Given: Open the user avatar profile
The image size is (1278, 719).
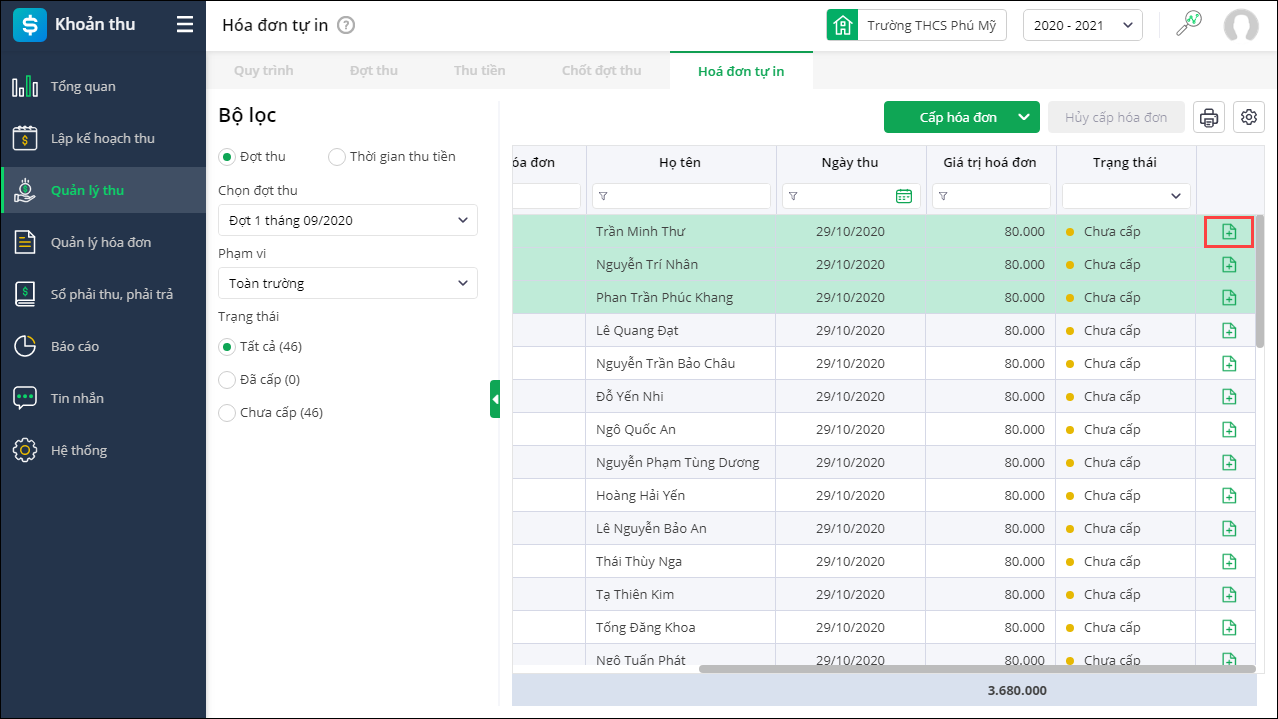Looking at the screenshot, I should [1240, 26].
